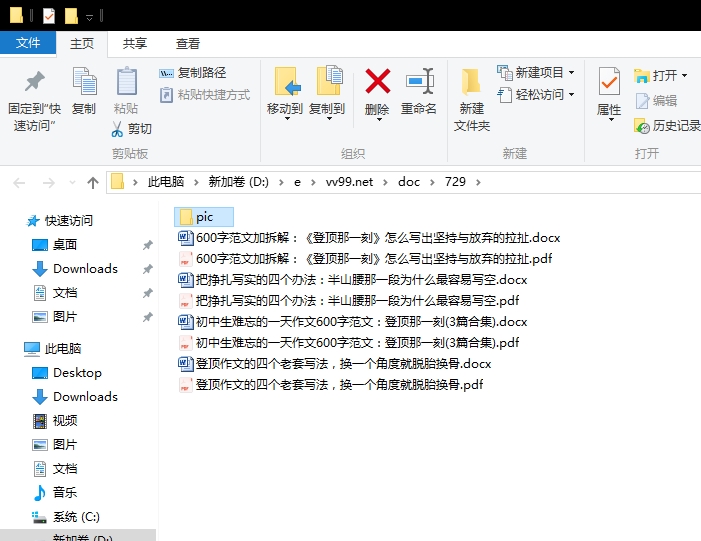The image size is (701, 541).
Task: Click 此电脑 in the address bar
Action: [x=166, y=182]
